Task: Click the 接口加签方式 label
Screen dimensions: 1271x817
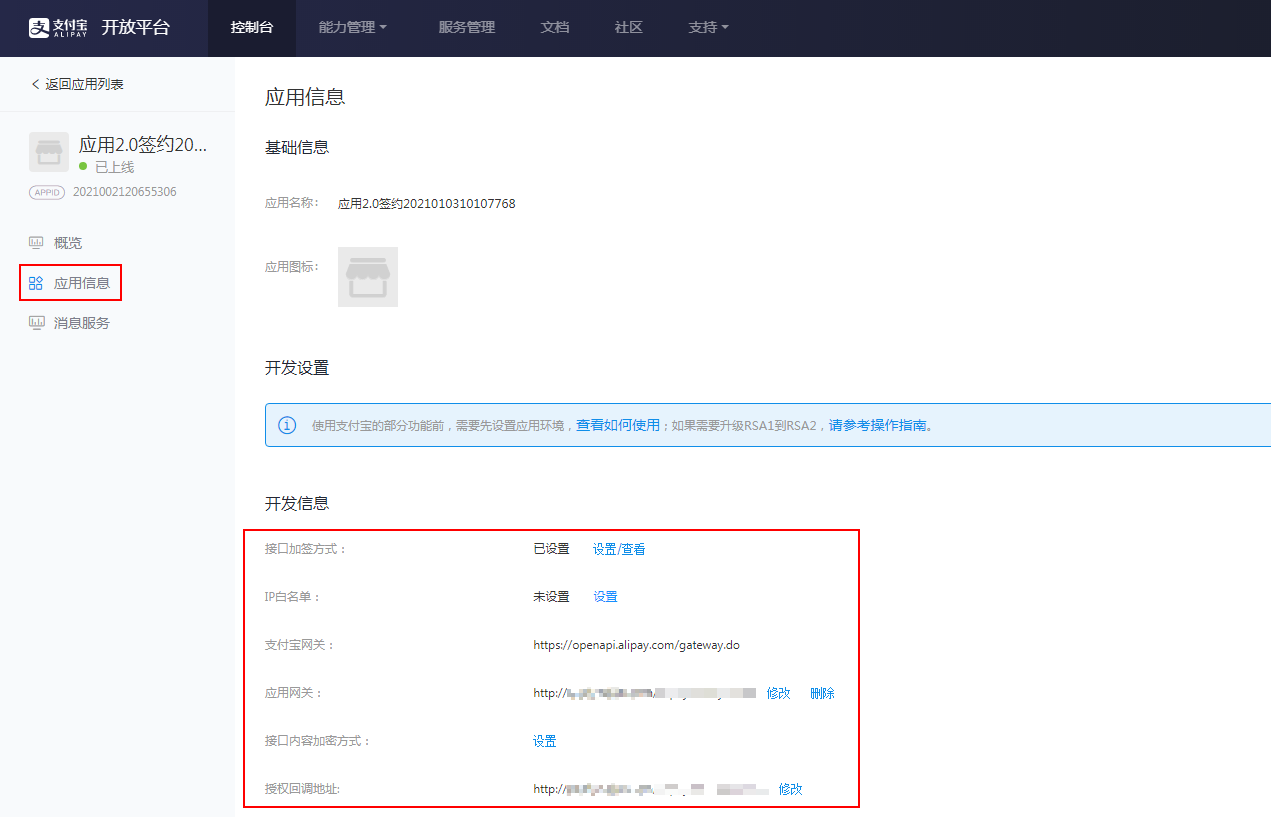Action: click(306, 549)
